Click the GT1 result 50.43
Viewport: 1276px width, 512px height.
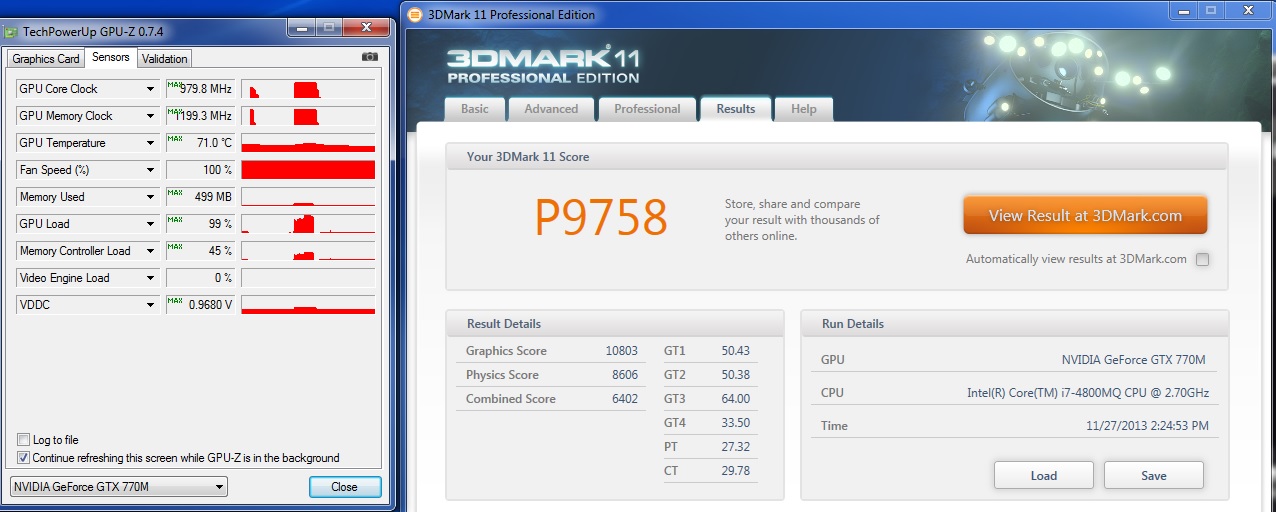pos(736,351)
